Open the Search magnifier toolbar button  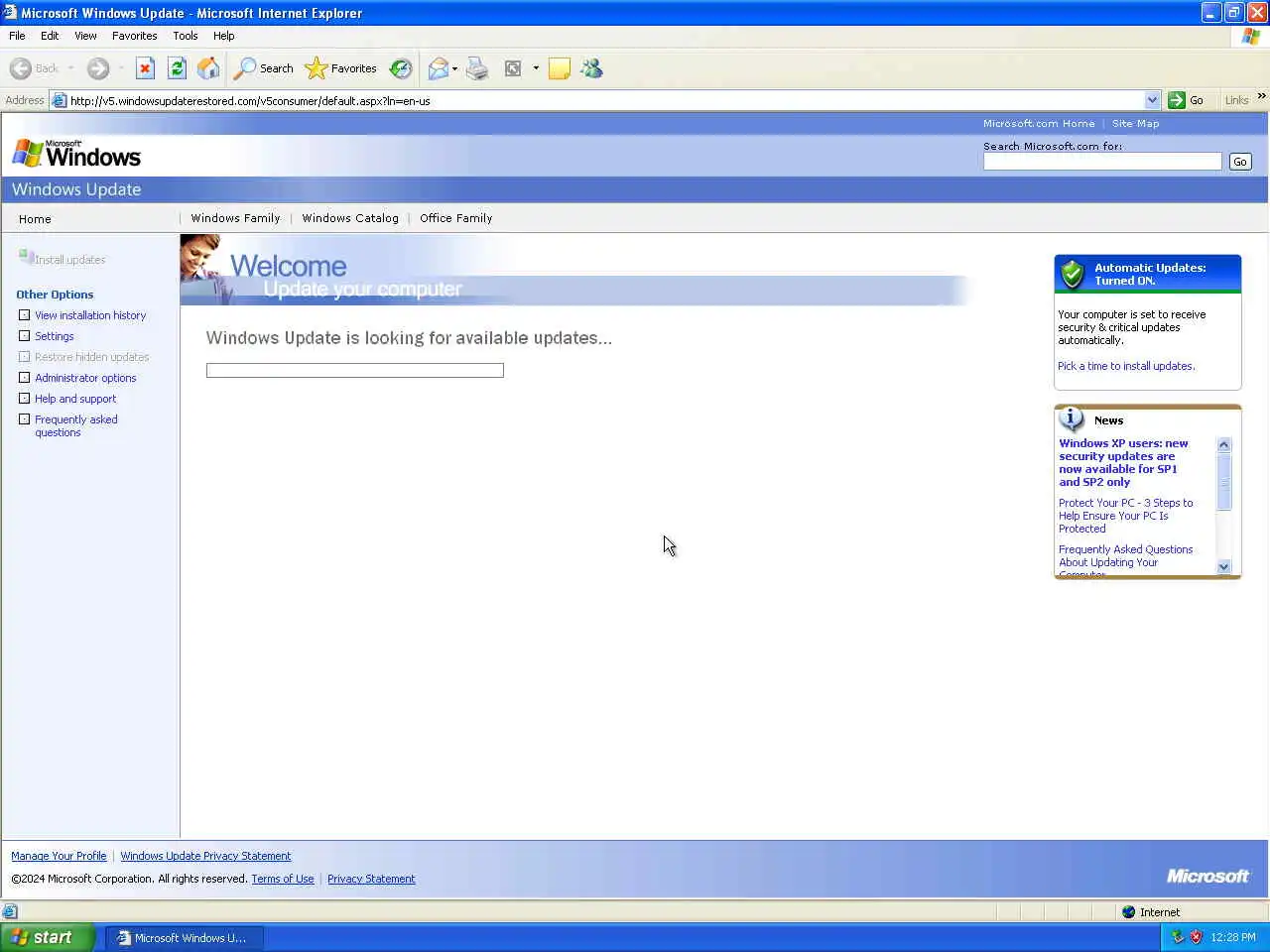click(x=263, y=68)
